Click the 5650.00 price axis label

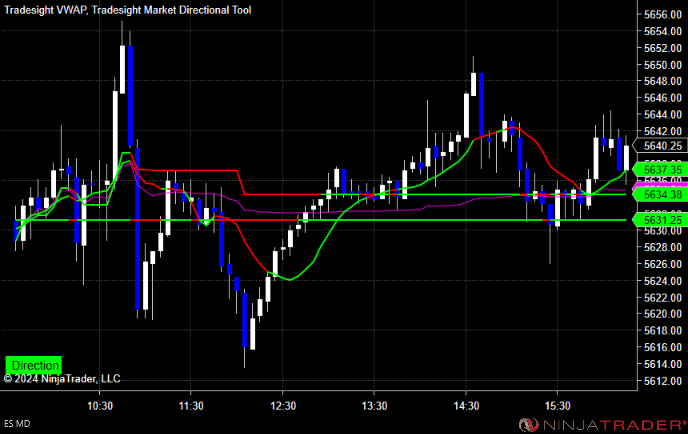[x=663, y=65]
